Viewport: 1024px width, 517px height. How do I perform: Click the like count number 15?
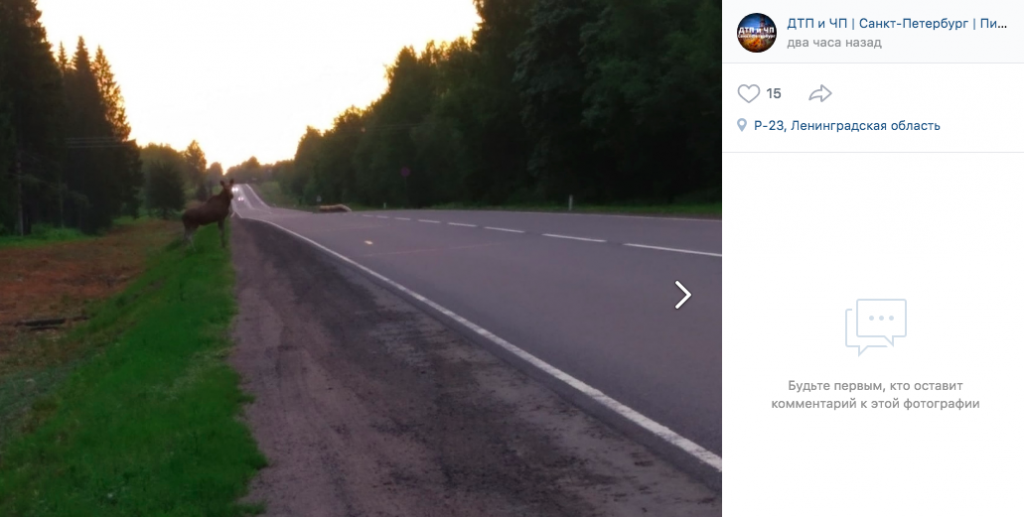coord(774,93)
